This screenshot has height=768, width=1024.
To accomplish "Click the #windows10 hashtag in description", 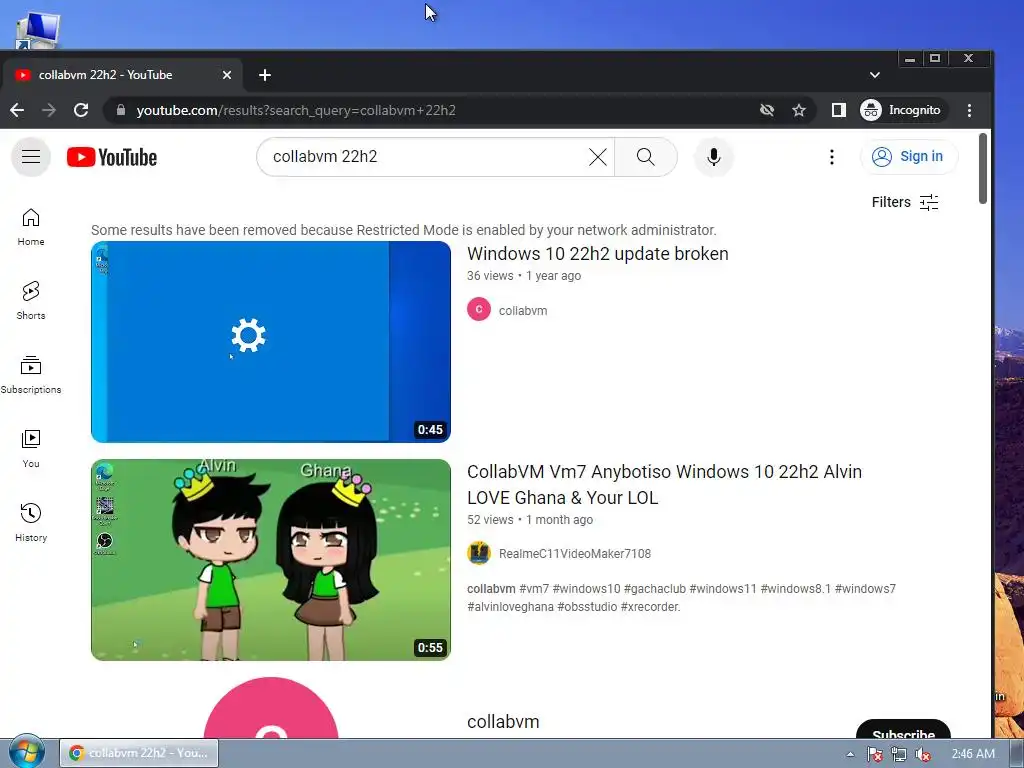I will click(586, 589).
